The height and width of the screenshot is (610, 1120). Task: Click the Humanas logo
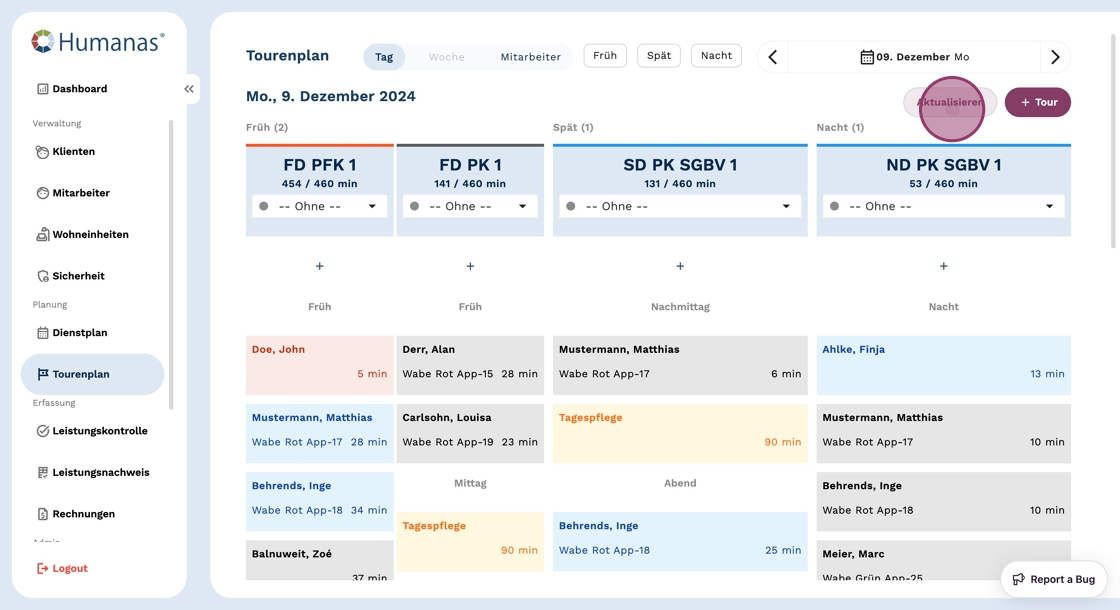pyautogui.click(x=98, y=42)
